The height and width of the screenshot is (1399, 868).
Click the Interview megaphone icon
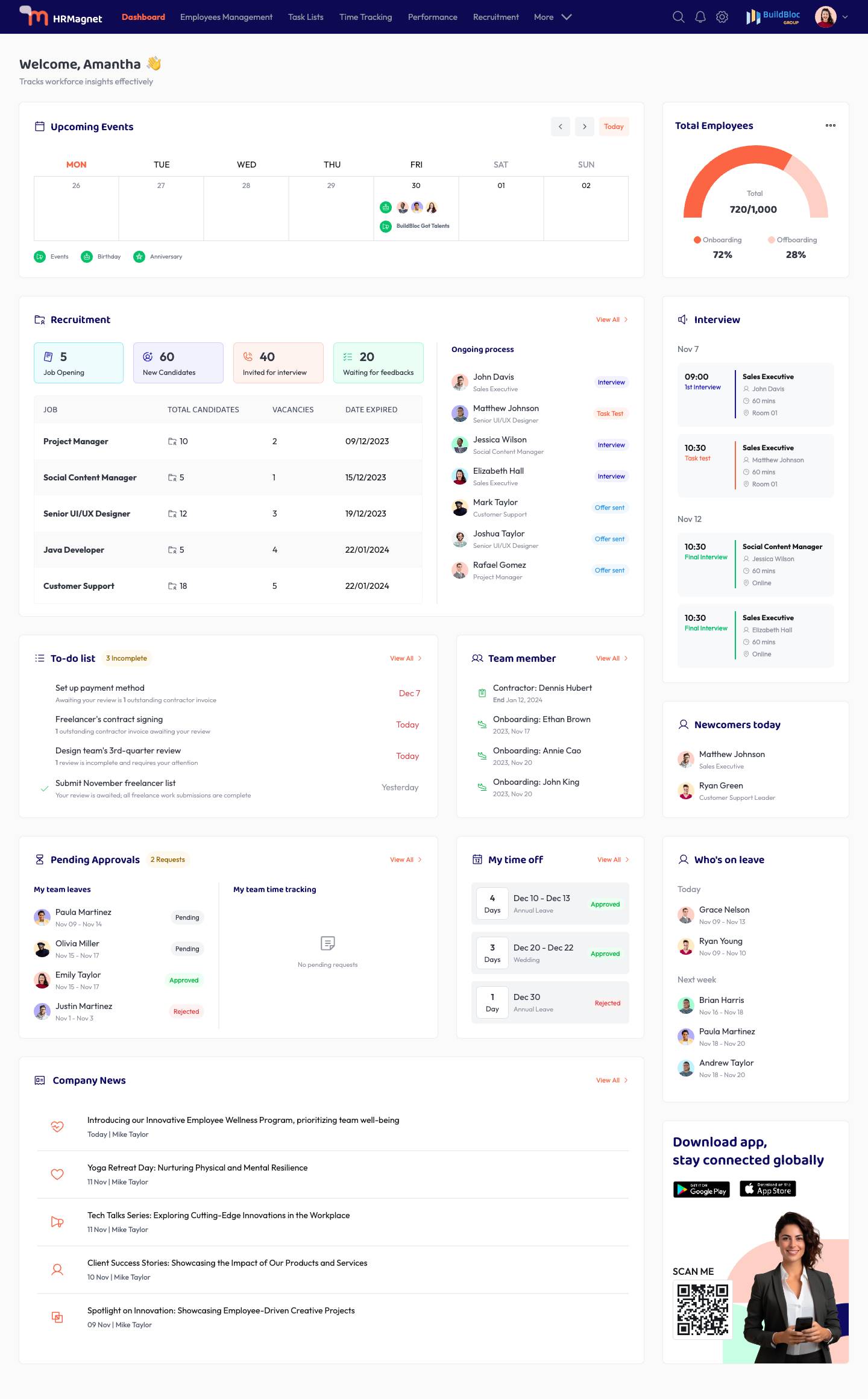pyautogui.click(x=682, y=319)
